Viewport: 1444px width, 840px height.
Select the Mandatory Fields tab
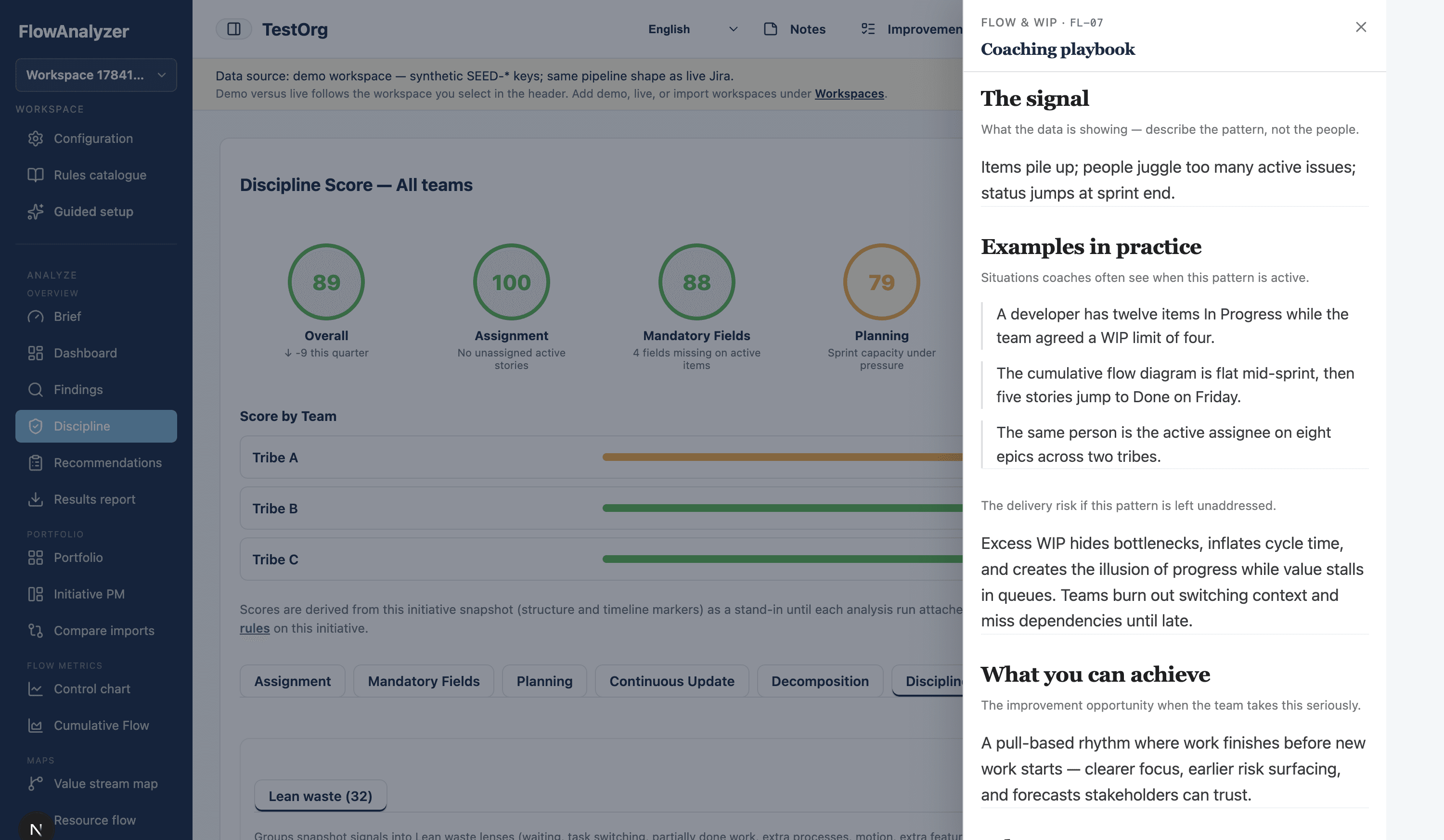tap(424, 681)
